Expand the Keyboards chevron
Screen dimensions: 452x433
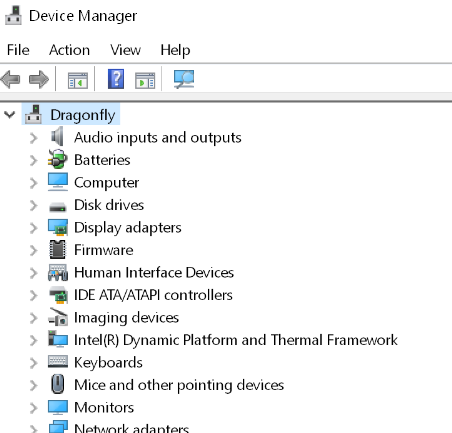click(x=33, y=363)
